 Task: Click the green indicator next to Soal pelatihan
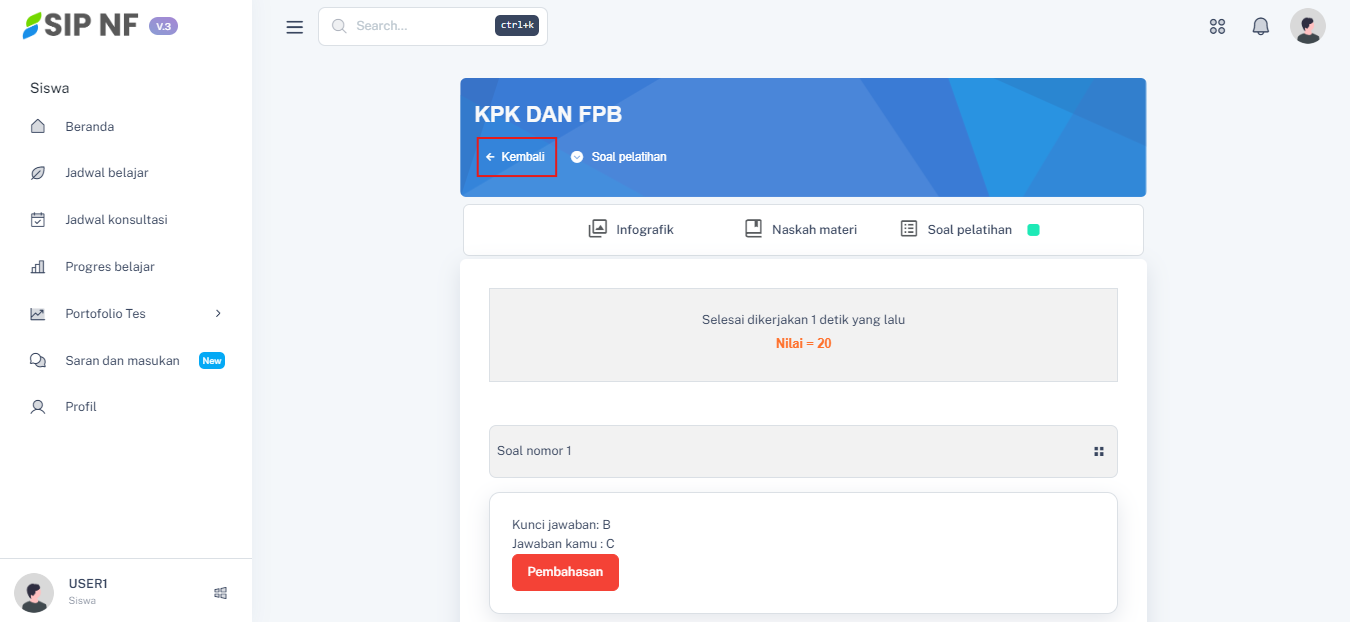pos(1033,230)
